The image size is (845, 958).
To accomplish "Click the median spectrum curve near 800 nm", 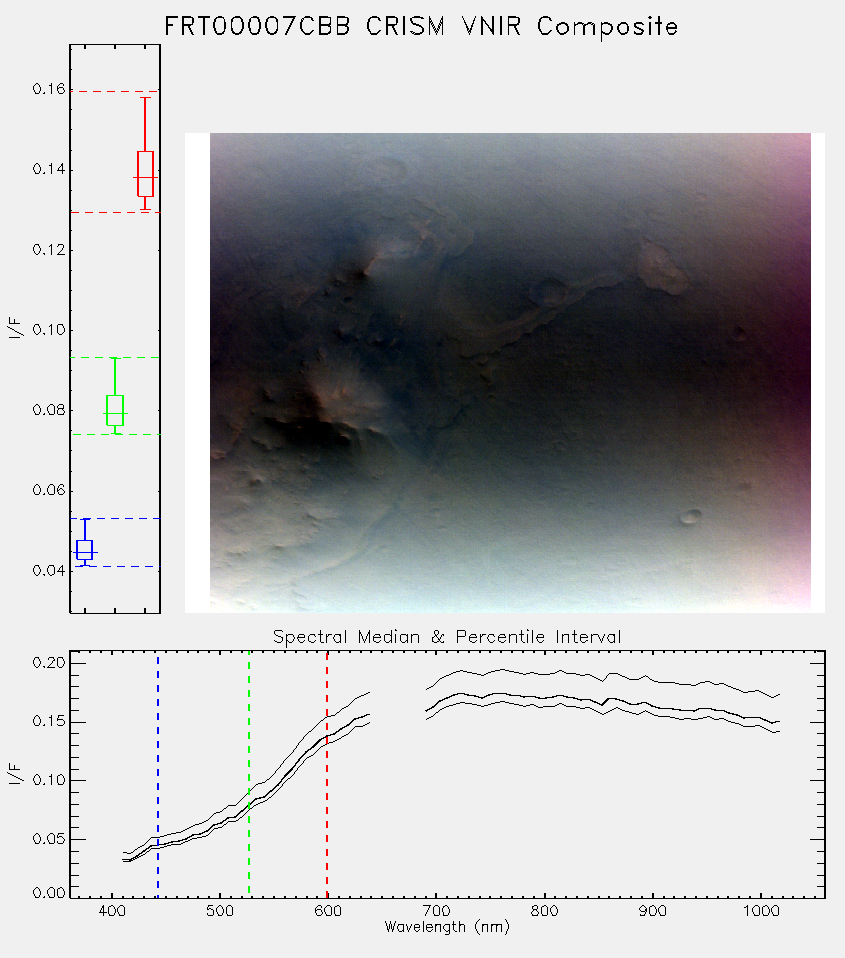I will pos(544,697).
